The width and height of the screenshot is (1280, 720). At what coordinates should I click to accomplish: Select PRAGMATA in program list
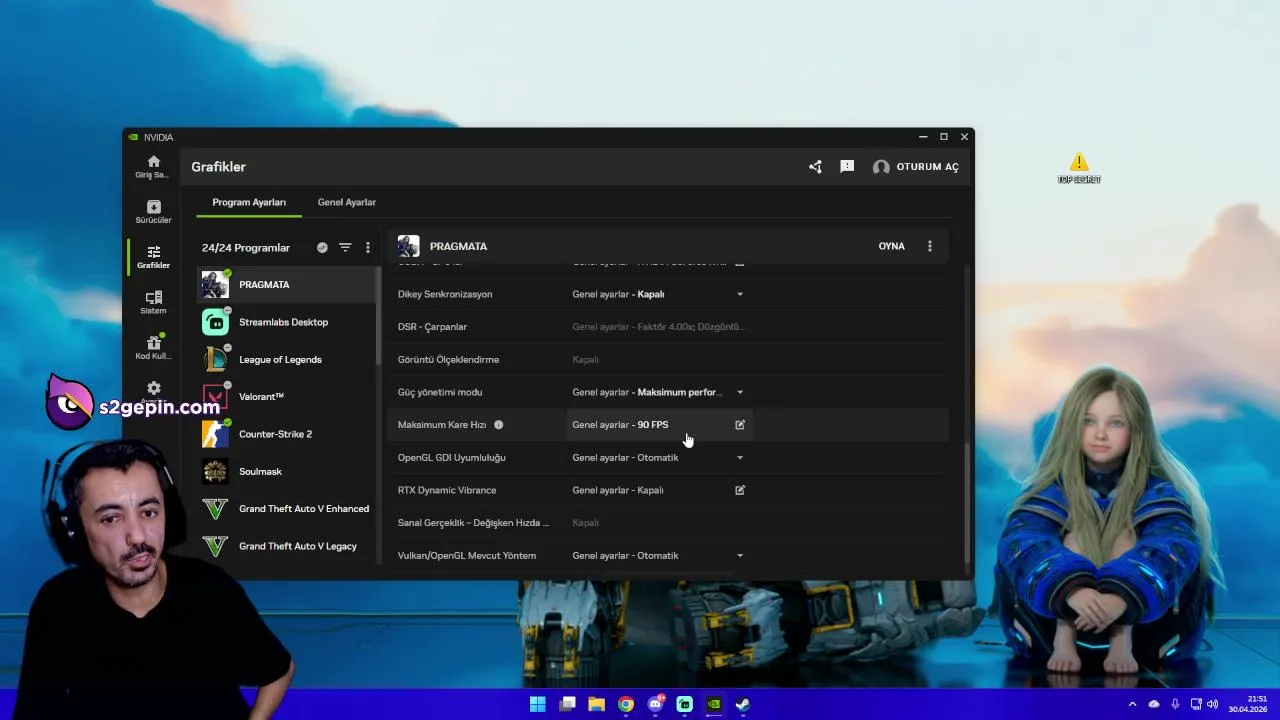[286, 285]
